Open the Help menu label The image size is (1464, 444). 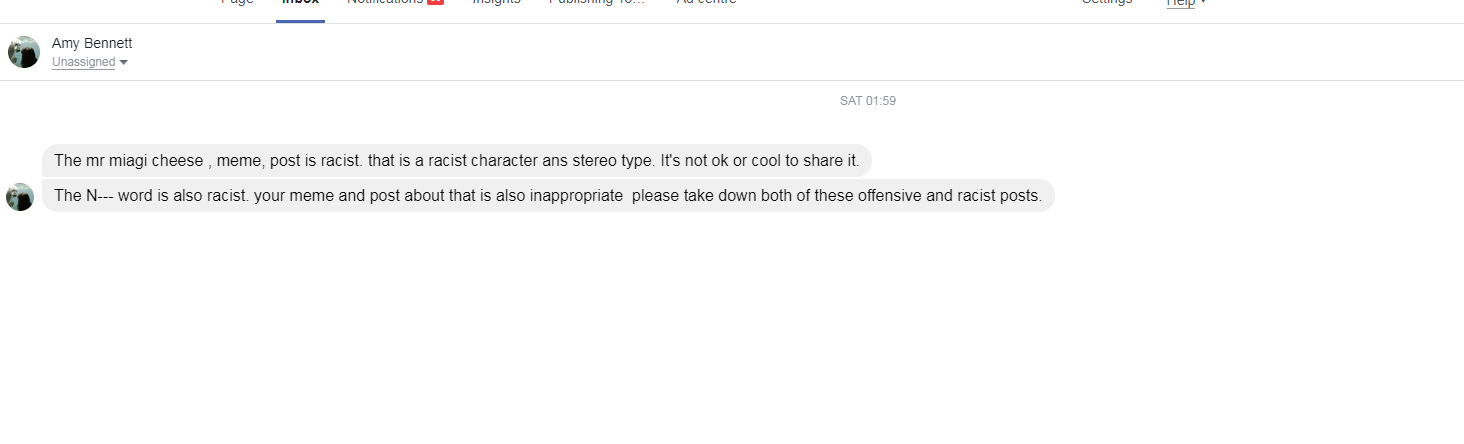point(1181,2)
